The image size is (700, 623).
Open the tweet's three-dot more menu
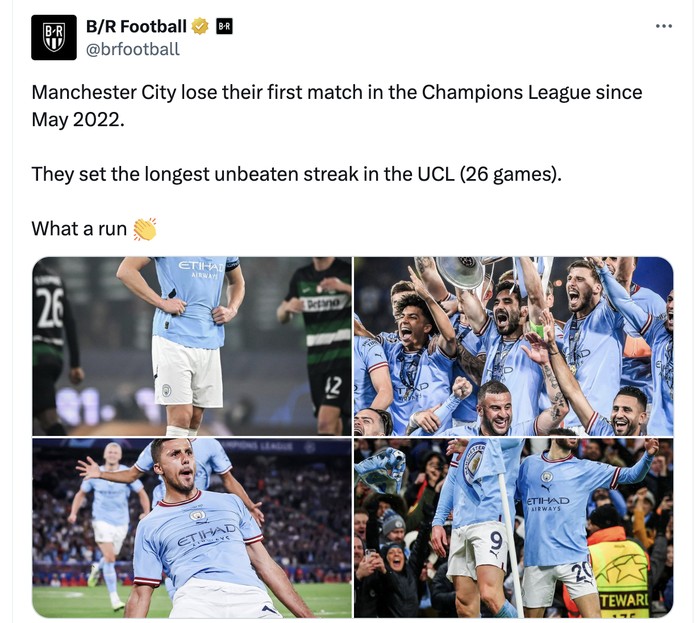tap(664, 26)
